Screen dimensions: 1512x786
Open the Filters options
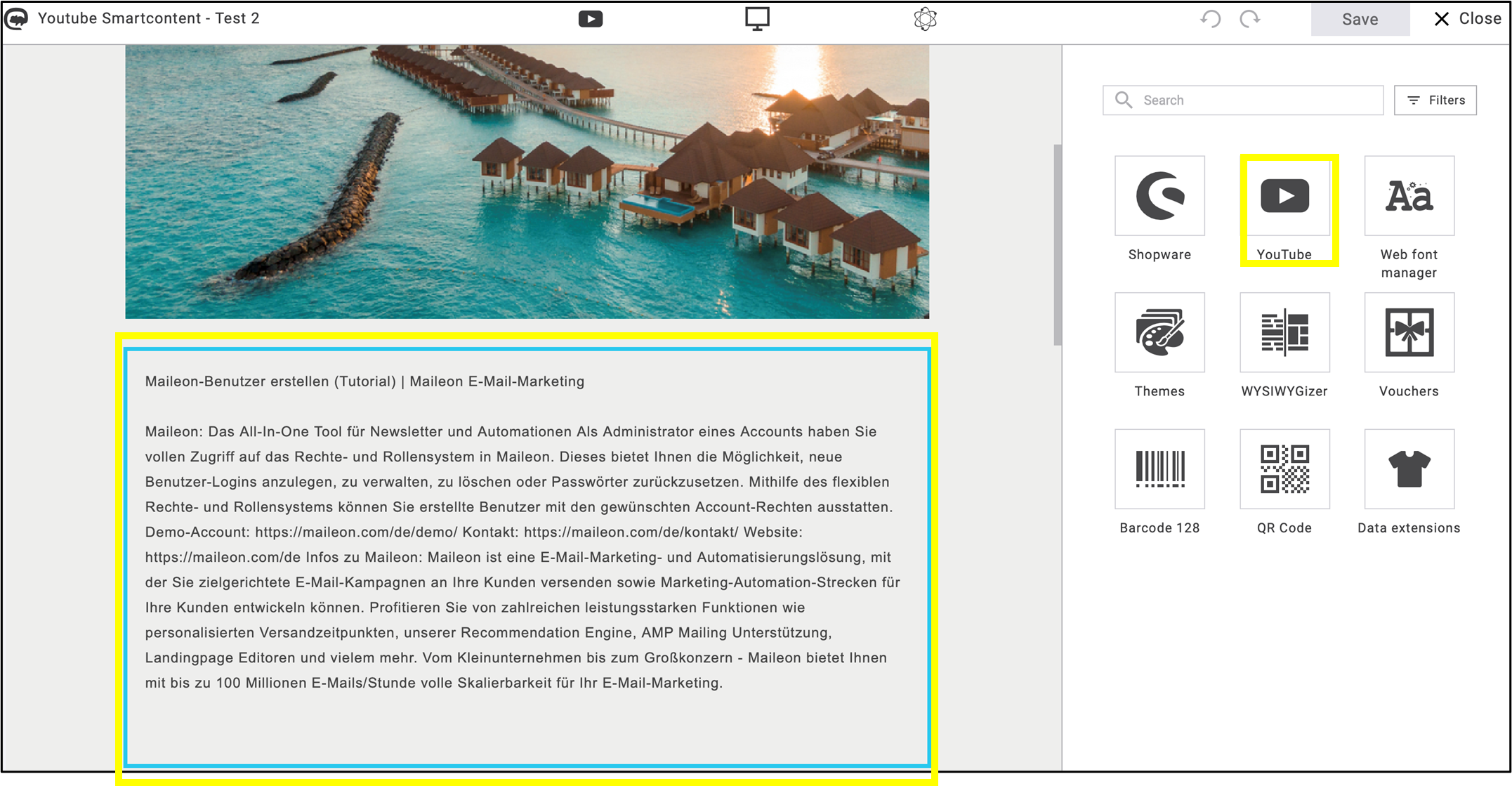click(1435, 100)
